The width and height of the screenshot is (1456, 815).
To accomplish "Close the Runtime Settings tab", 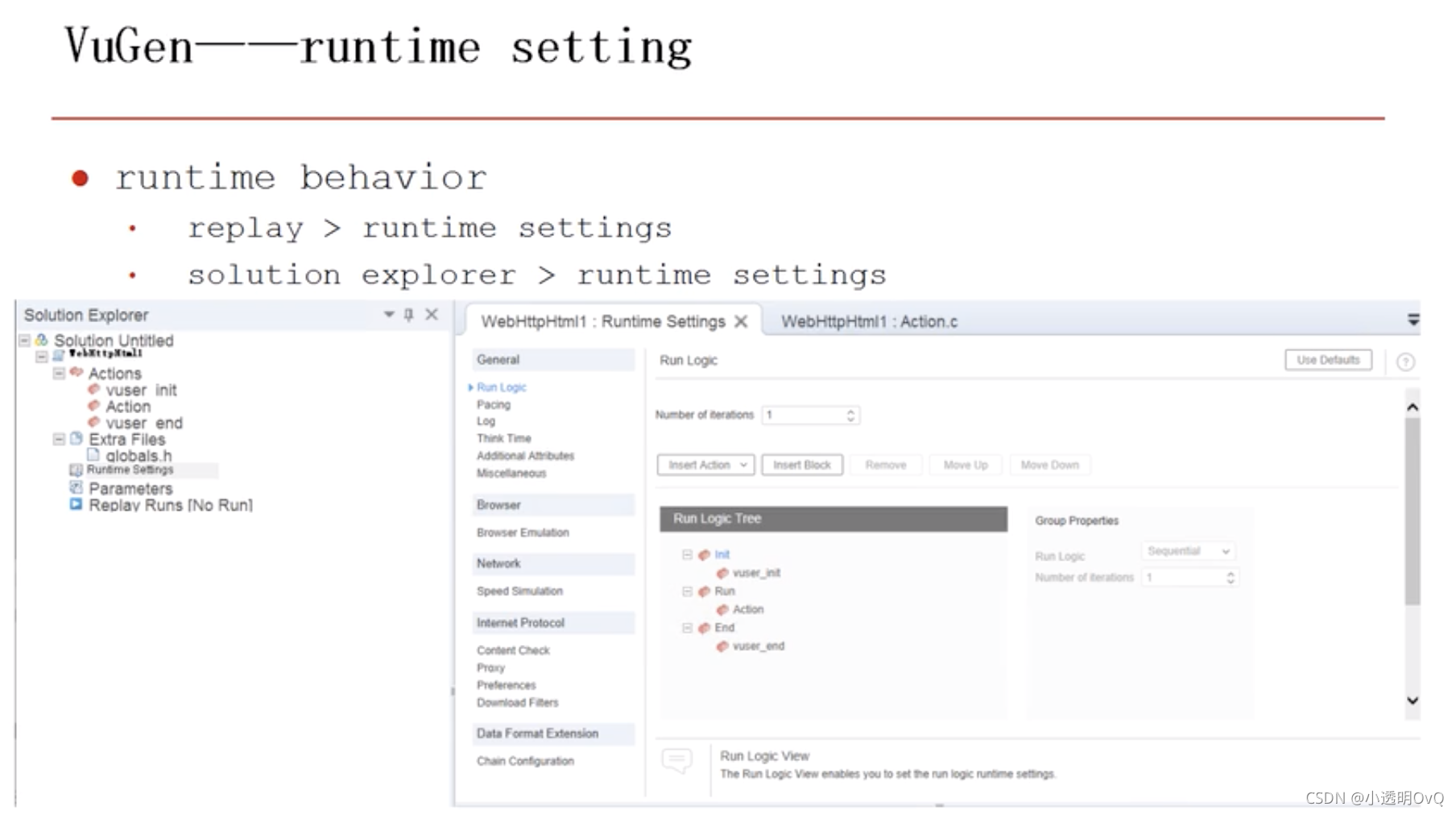I will [x=741, y=321].
